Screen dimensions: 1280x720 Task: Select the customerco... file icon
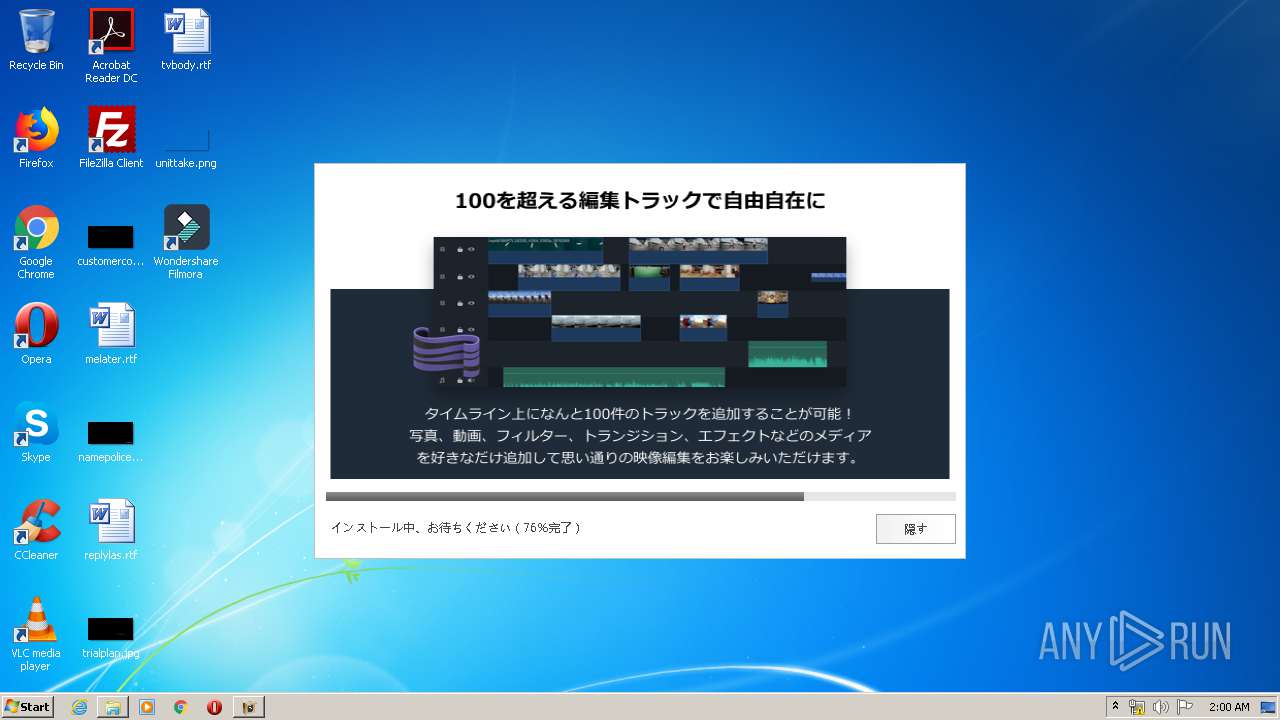point(111,242)
